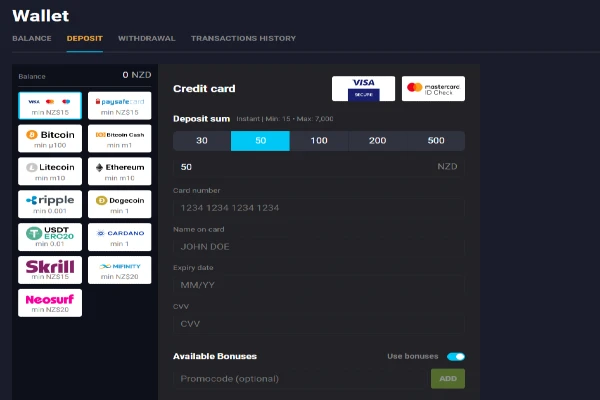Focus the Promocode optional field
The image size is (600, 400).
point(300,379)
